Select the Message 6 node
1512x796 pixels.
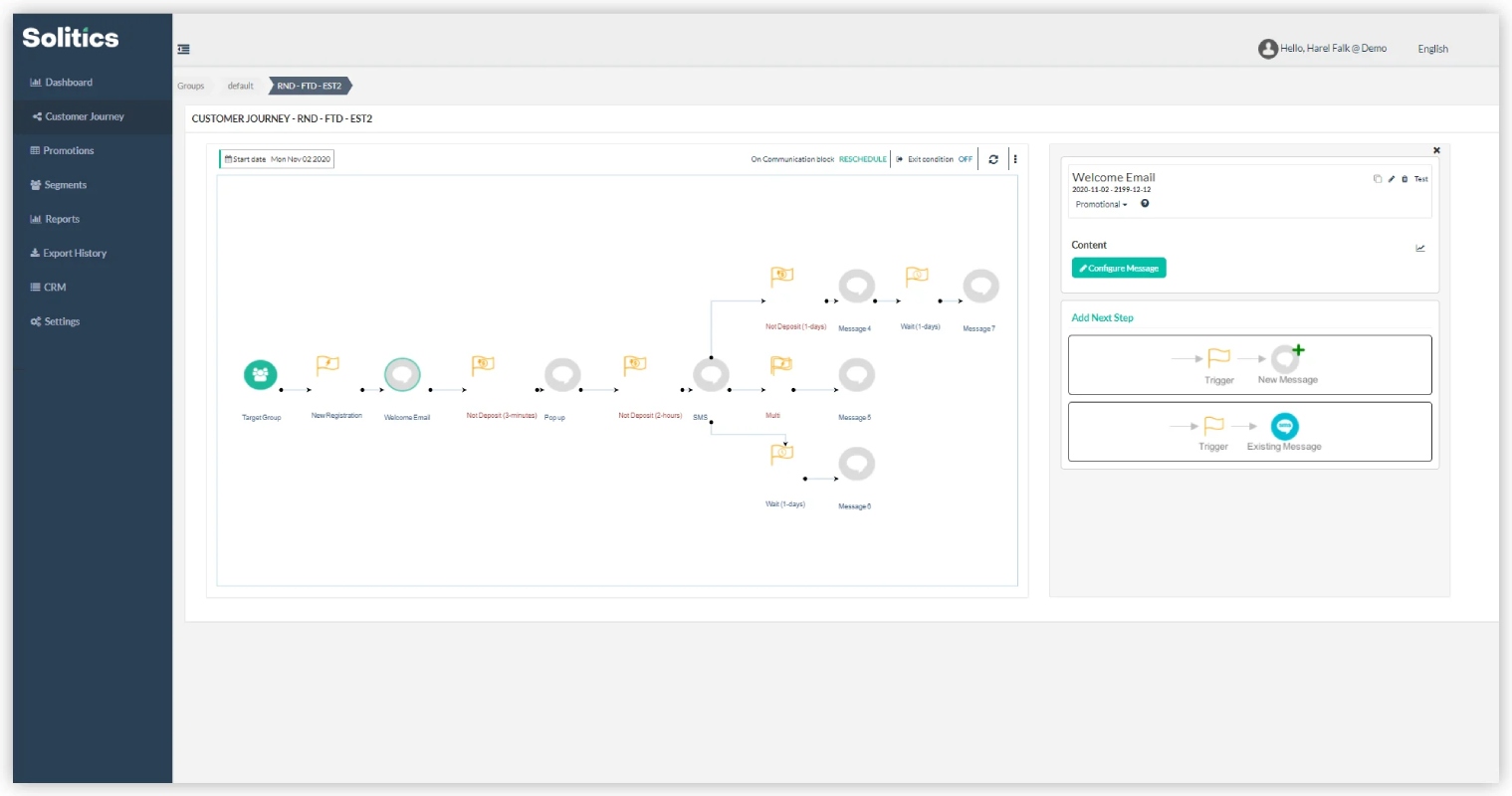point(856,464)
